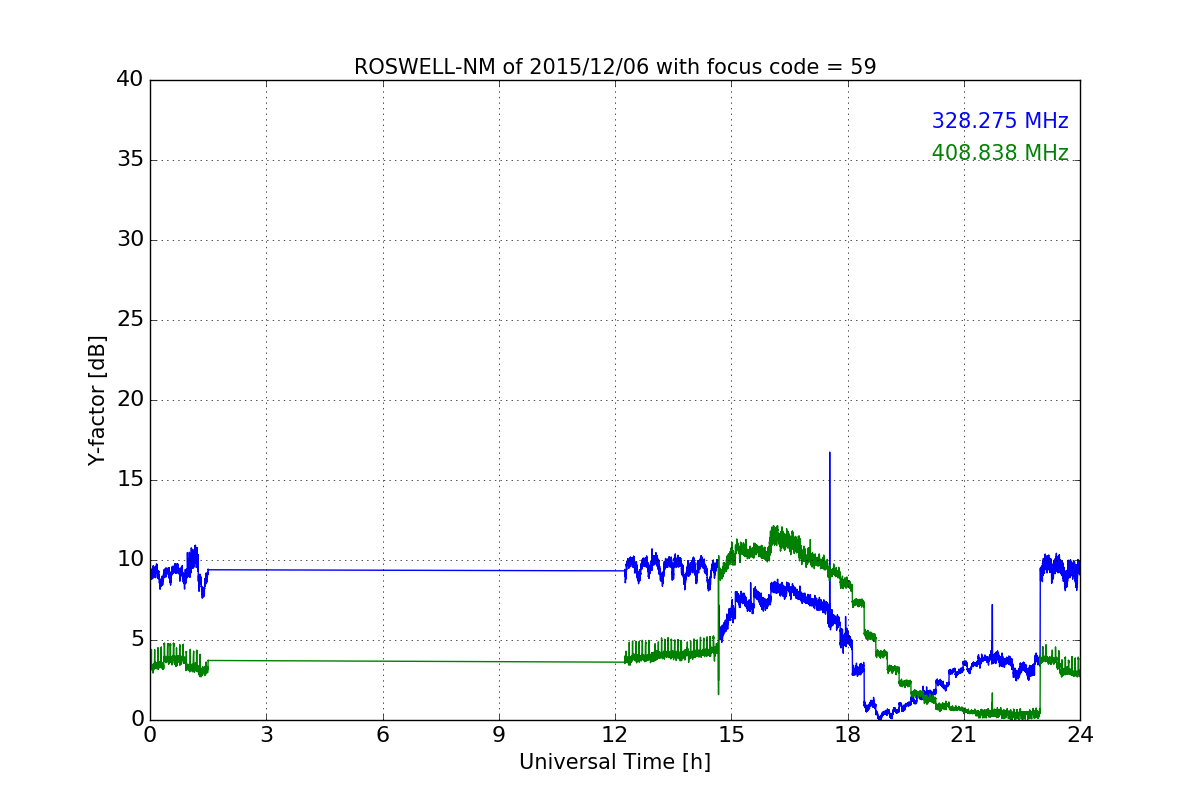Click the y-axis tick label '30'
1200x800 pixels.
130,240
